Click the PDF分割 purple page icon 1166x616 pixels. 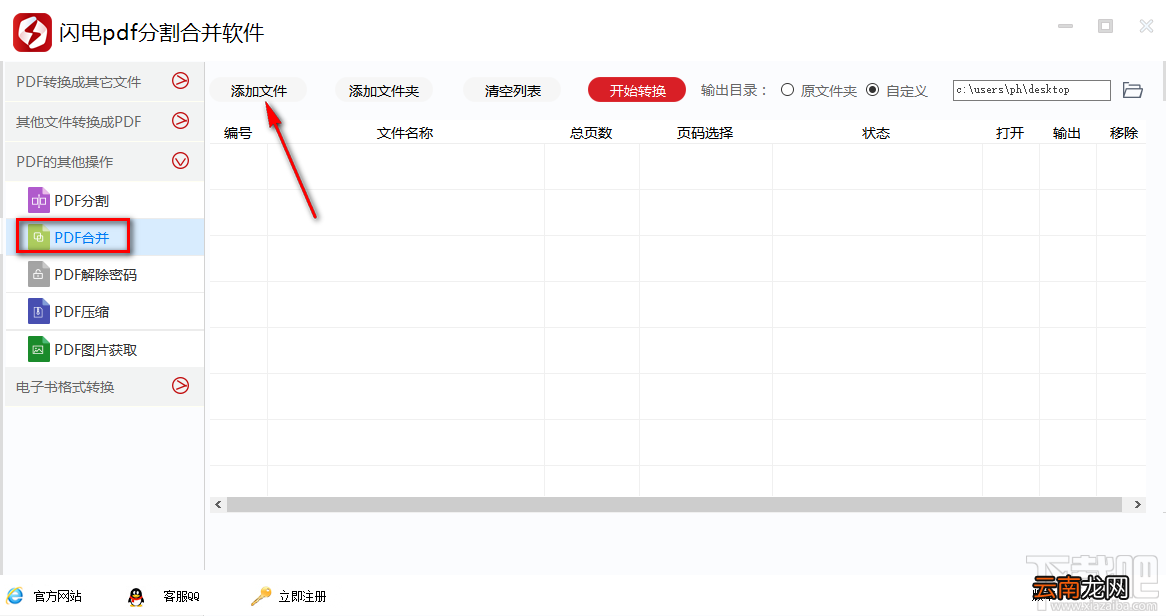coord(39,200)
